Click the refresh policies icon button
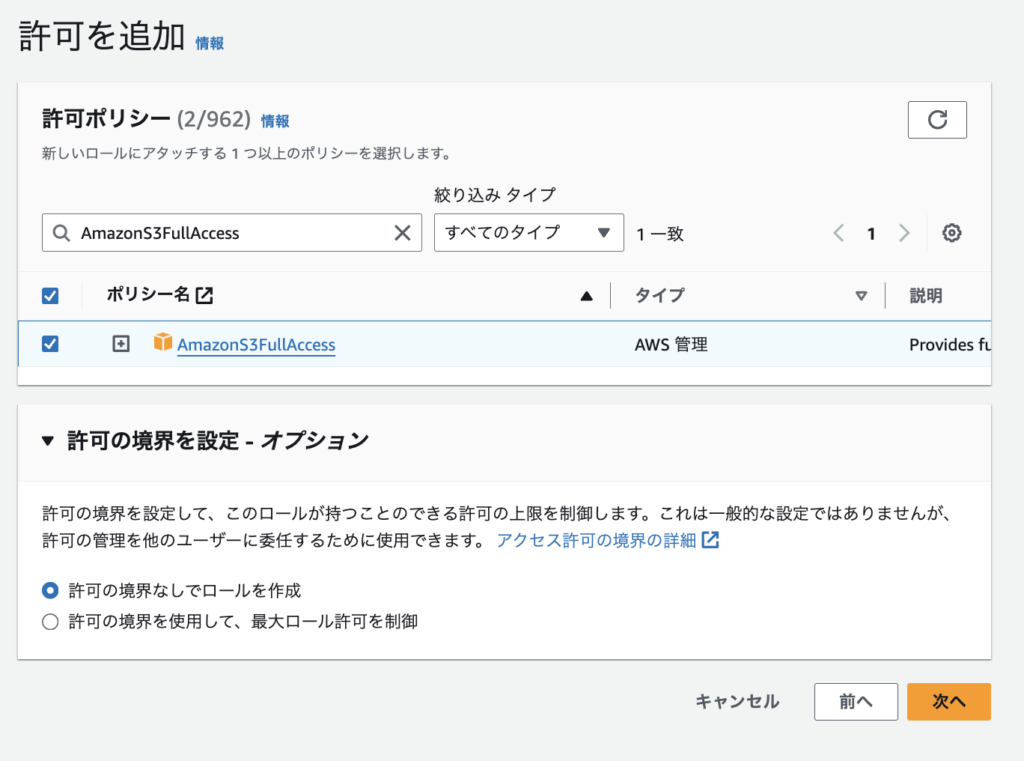 (937, 120)
